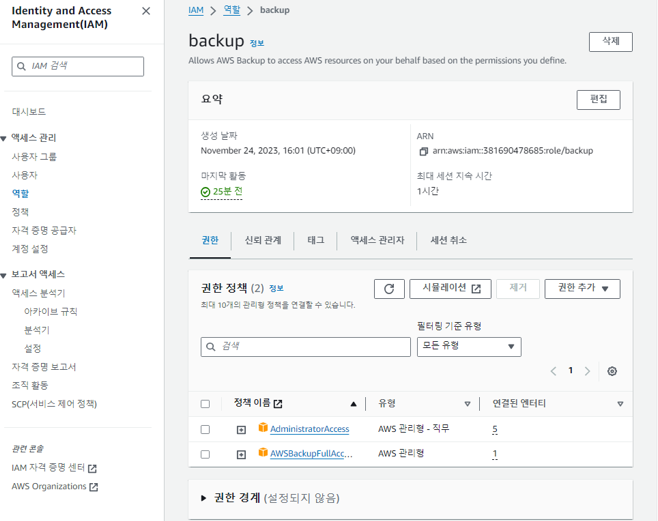Open 조직 활동 in the sidebar
Viewport: 658px width, 521px height.
[x=30, y=386]
